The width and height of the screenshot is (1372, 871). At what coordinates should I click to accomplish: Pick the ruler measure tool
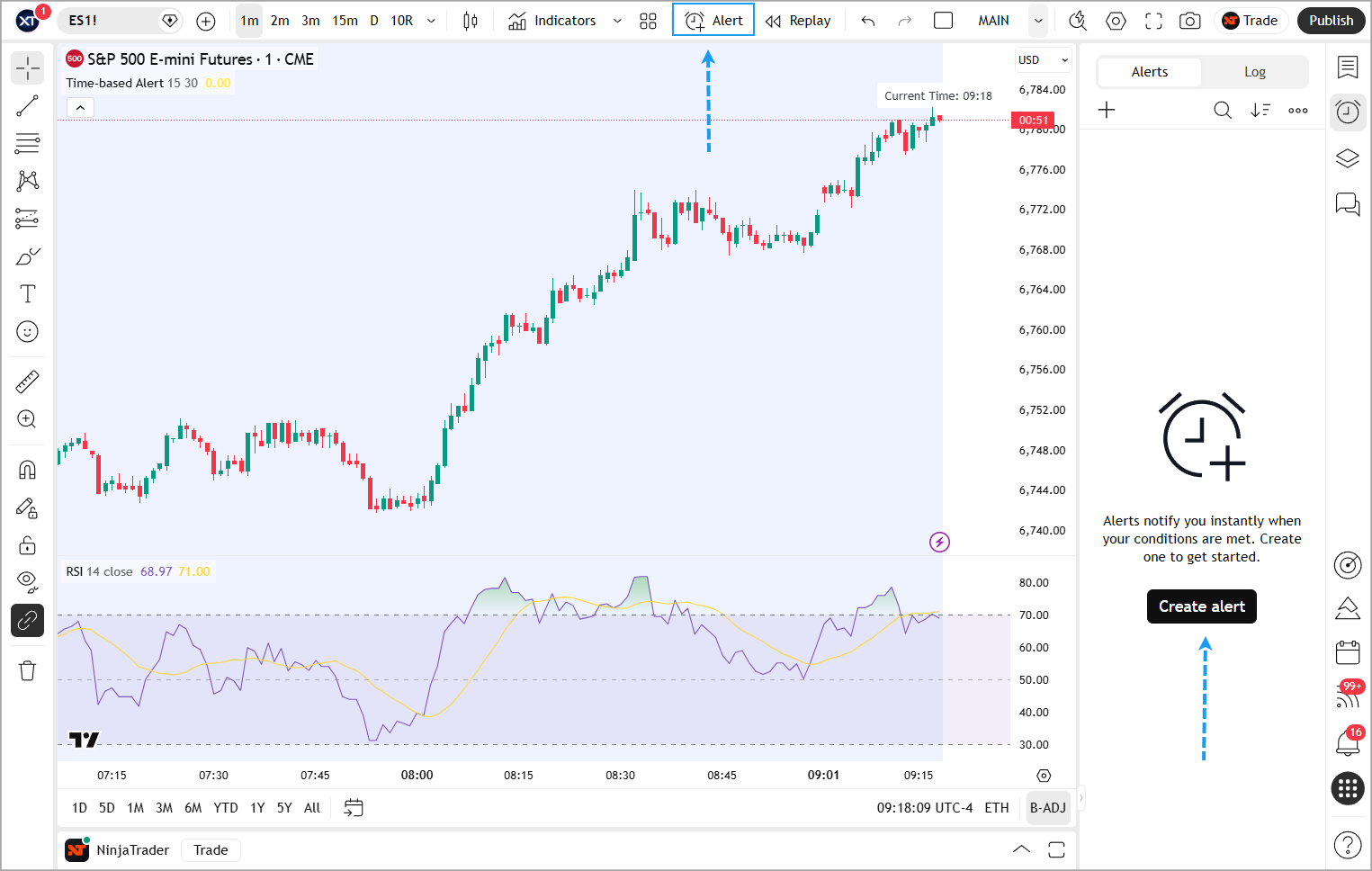pyautogui.click(x=27, y=382)
